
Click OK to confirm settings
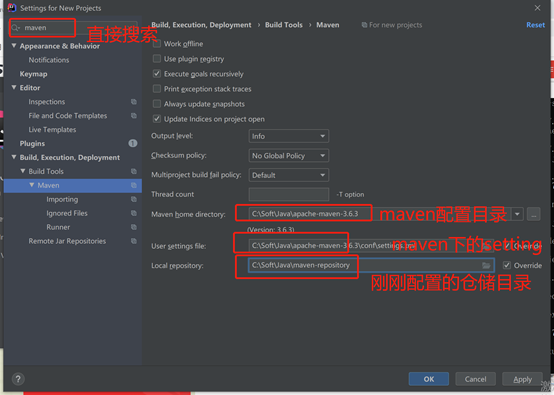(429, 379)
